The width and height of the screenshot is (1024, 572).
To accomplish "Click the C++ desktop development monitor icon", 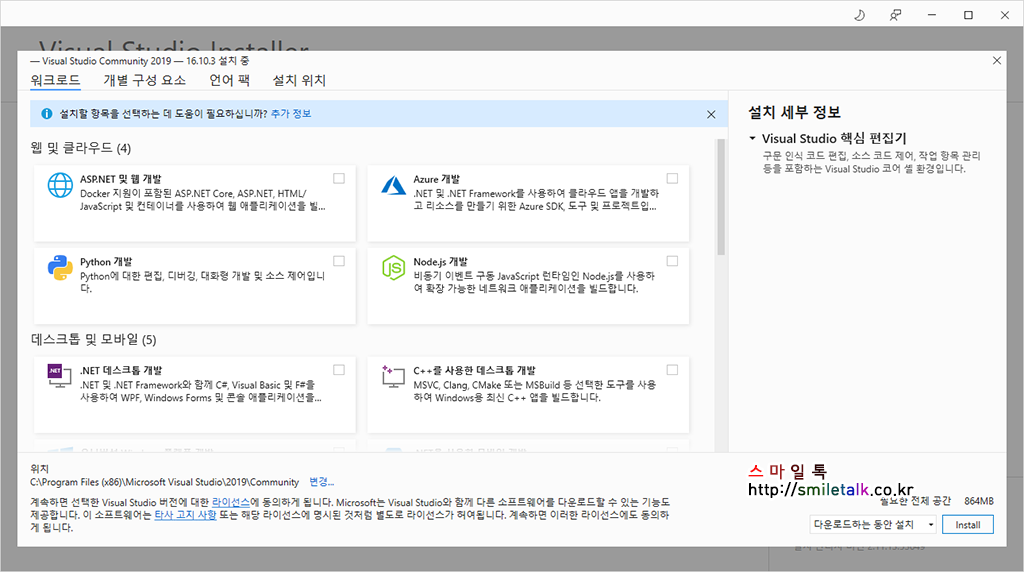I will pyautogui.click(x=393, y=376).
